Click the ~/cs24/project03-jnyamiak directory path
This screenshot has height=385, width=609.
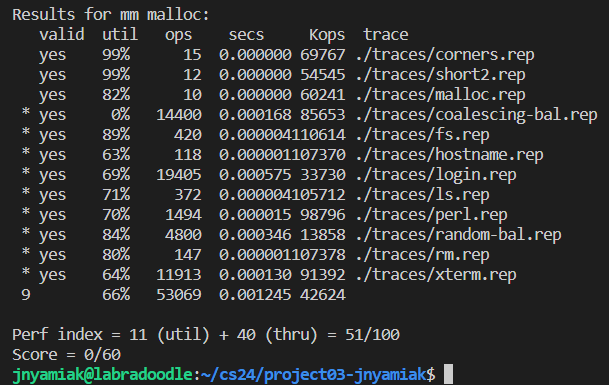(x=313, y=375)
